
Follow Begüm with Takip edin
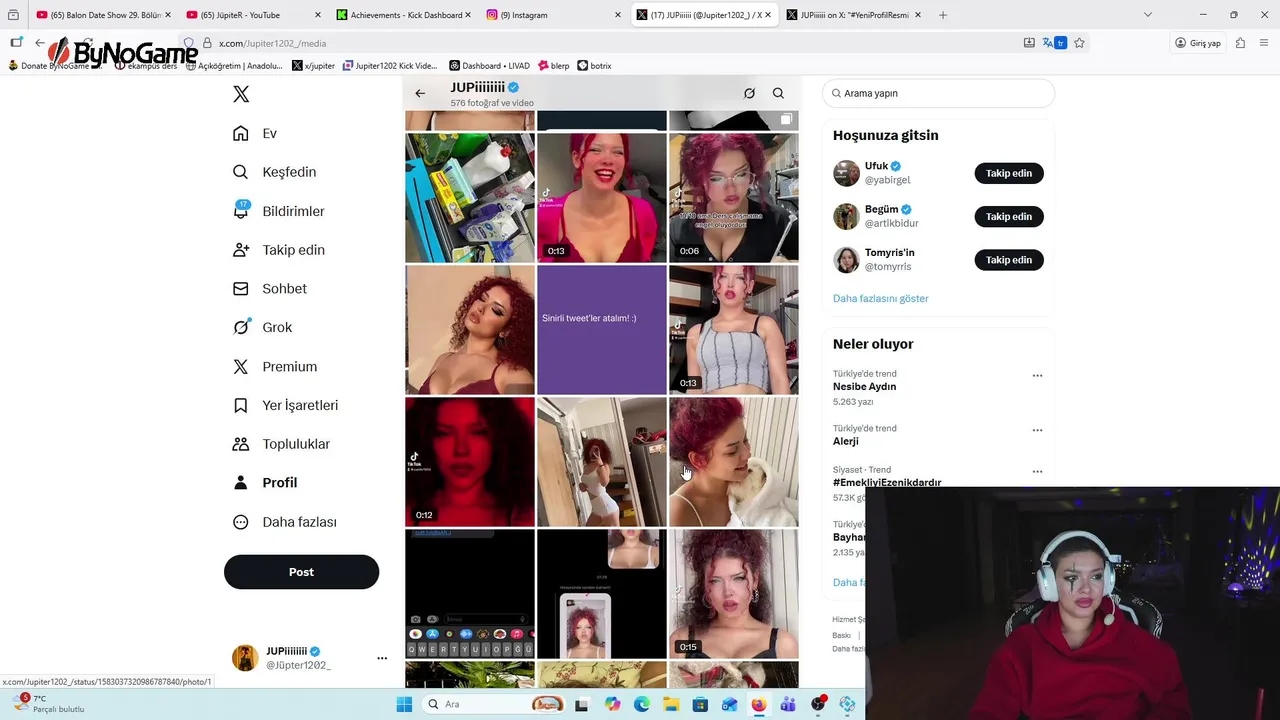point(1009,216)
